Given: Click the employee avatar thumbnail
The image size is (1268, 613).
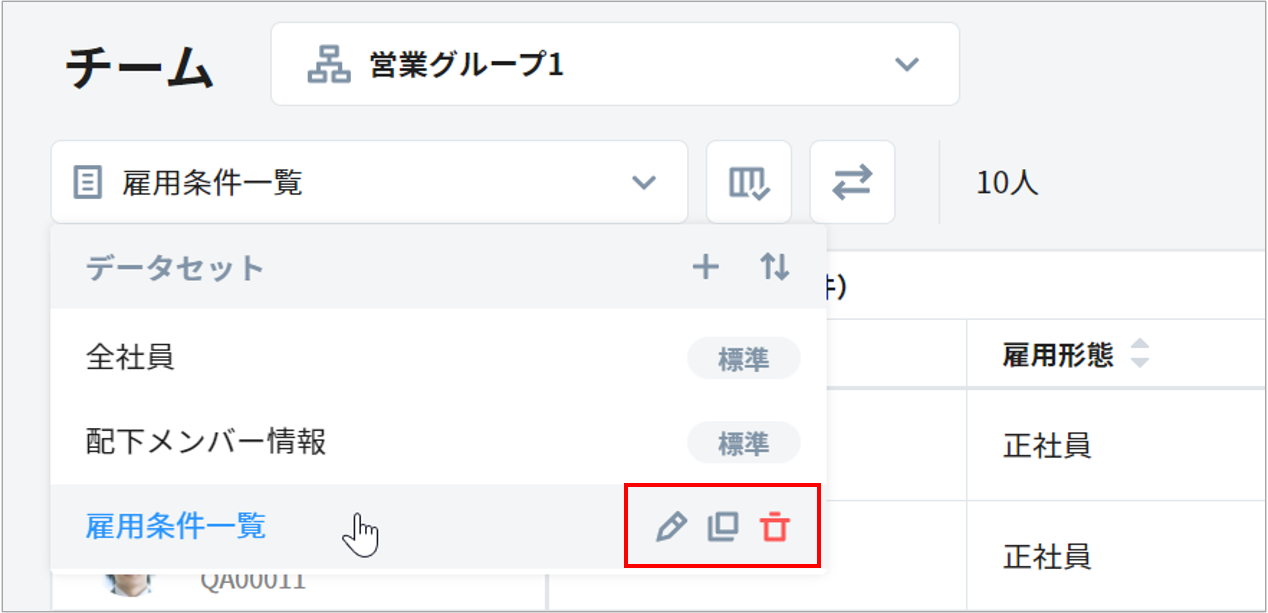Looking at the screenshot, I should tap(130, 583).
